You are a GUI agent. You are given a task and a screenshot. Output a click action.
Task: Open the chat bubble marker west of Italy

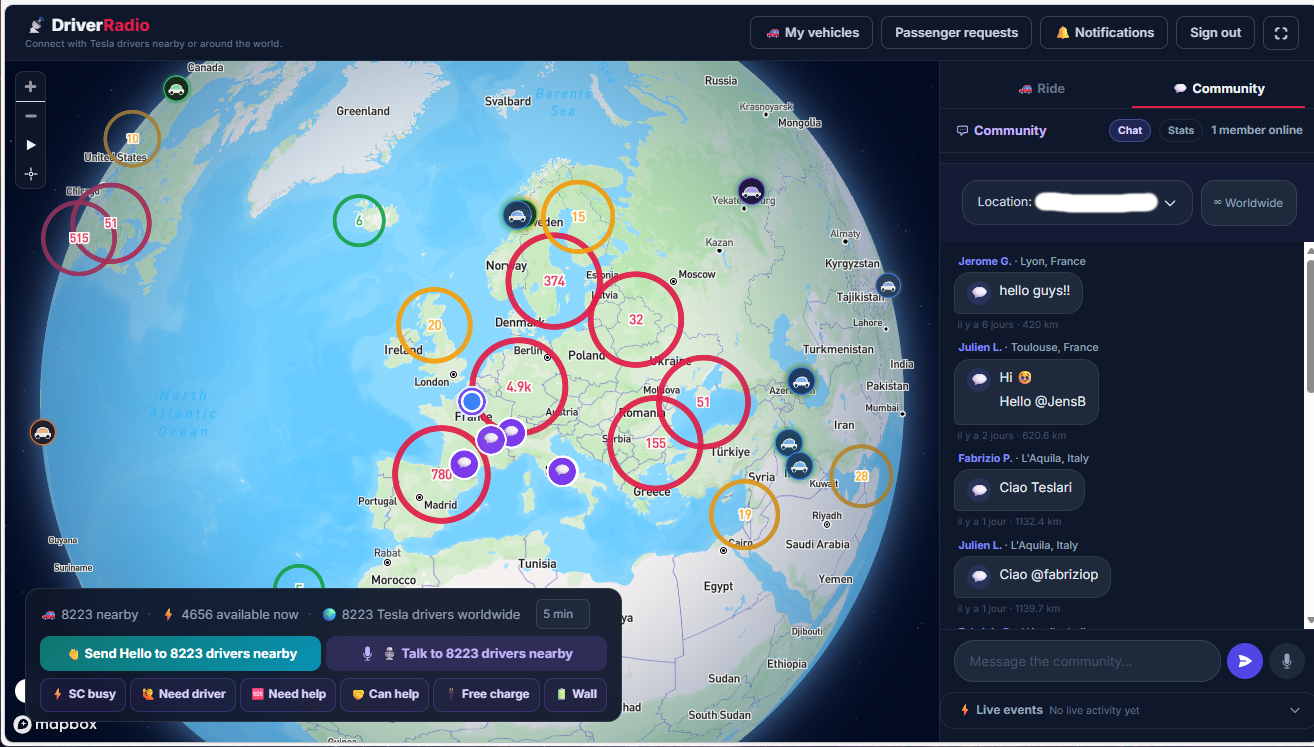tap(562, 471)
